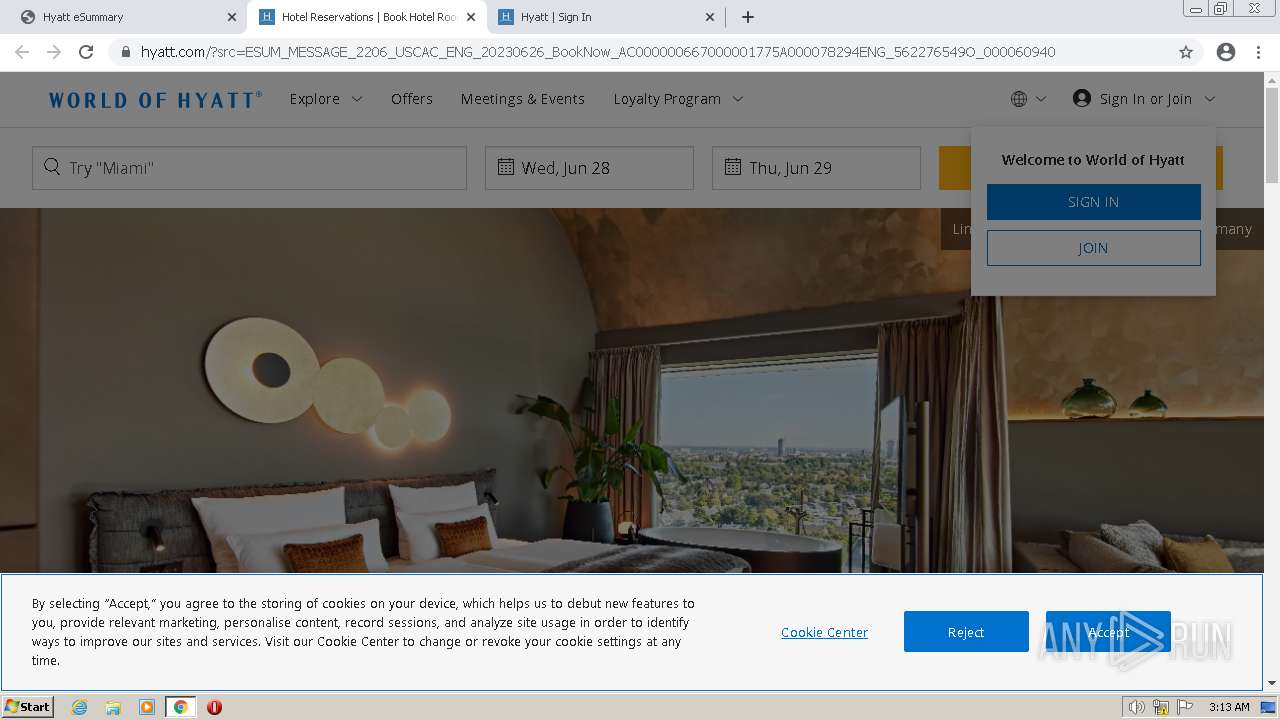1280x720 pixels.
Task: Click the browser back arrow
Action: pos(22,52)
